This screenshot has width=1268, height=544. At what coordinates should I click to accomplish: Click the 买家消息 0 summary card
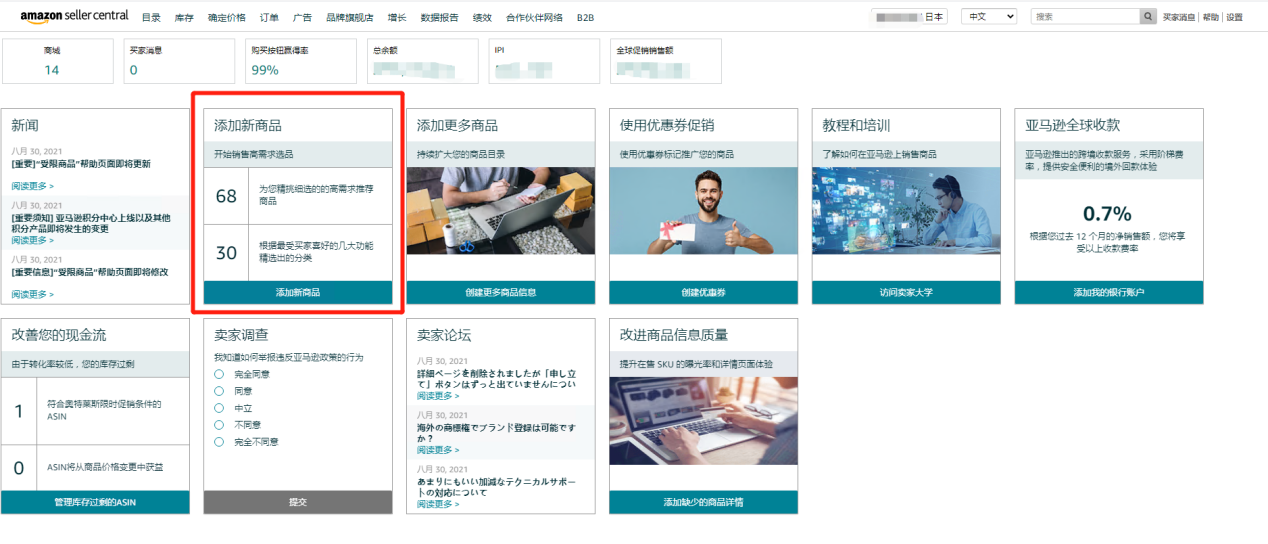tap(179, 61)
